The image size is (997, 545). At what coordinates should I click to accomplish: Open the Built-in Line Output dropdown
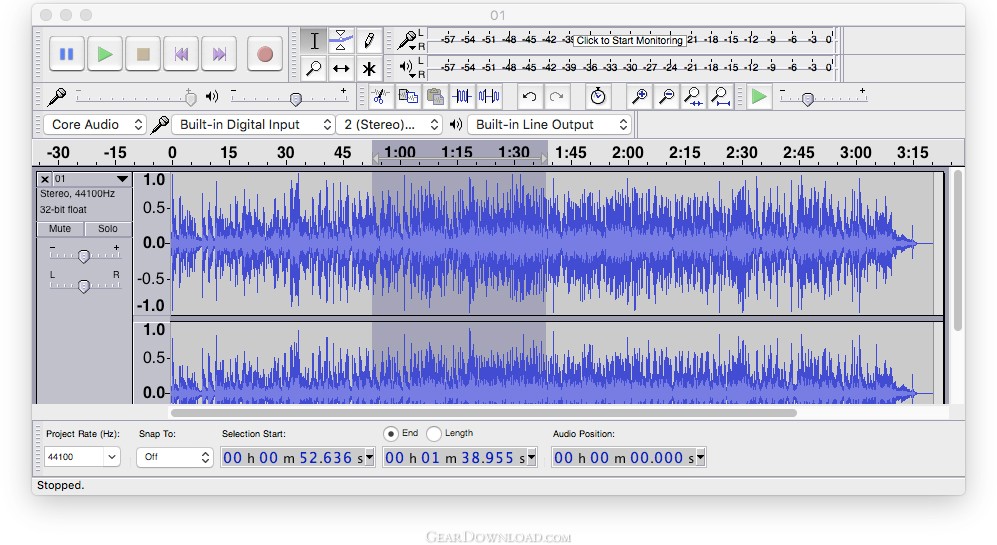click(549, 125)
